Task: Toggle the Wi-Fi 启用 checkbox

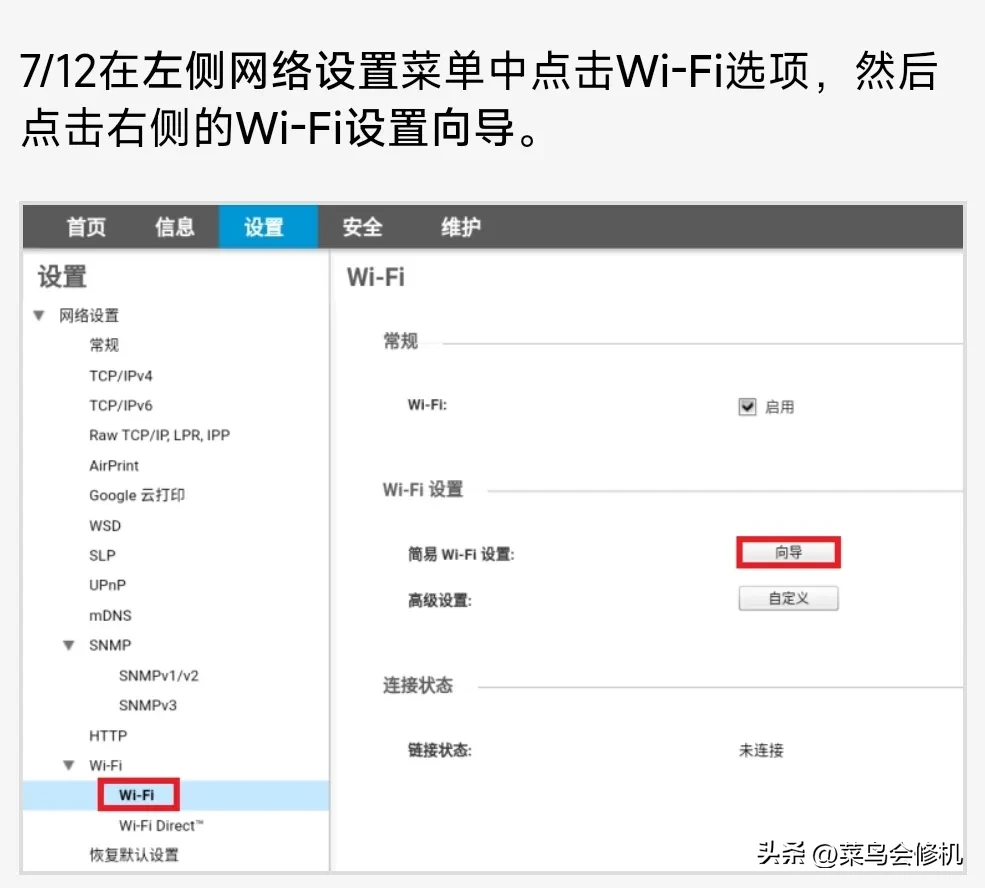Action: point(747,407)
